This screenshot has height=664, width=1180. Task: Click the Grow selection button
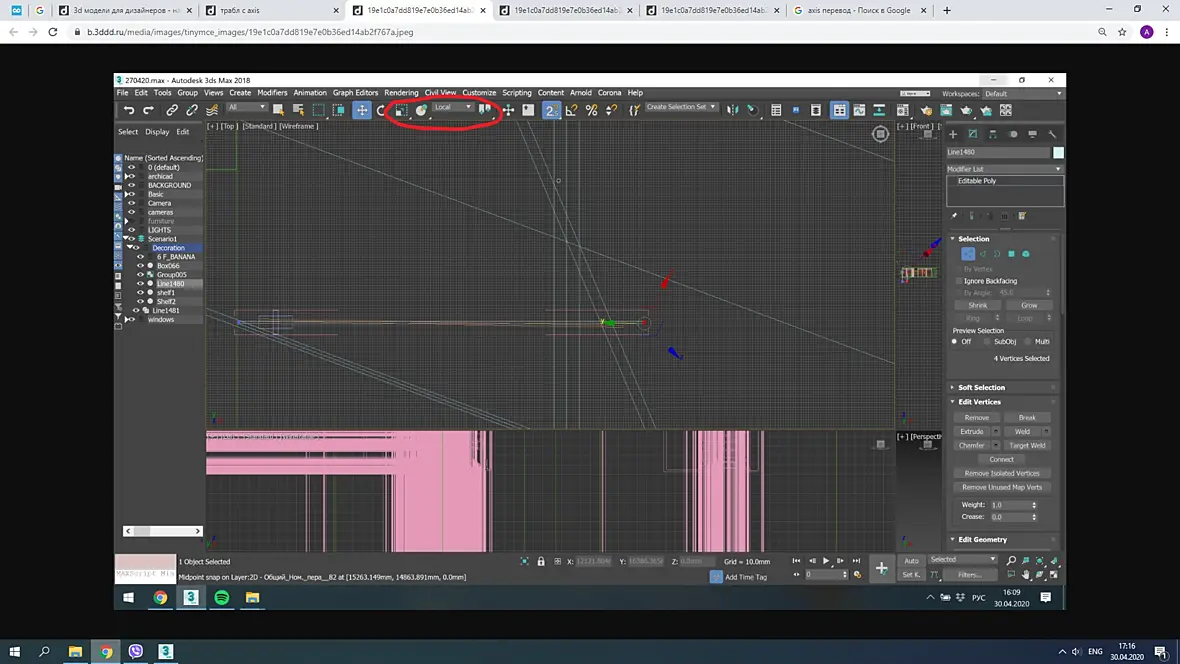click(1029, 306)
